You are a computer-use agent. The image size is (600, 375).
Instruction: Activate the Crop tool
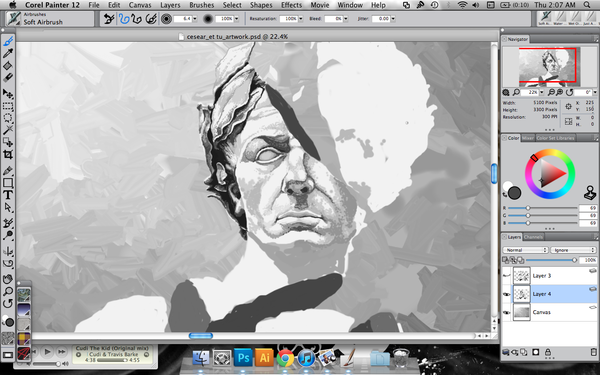pos(8,155)
